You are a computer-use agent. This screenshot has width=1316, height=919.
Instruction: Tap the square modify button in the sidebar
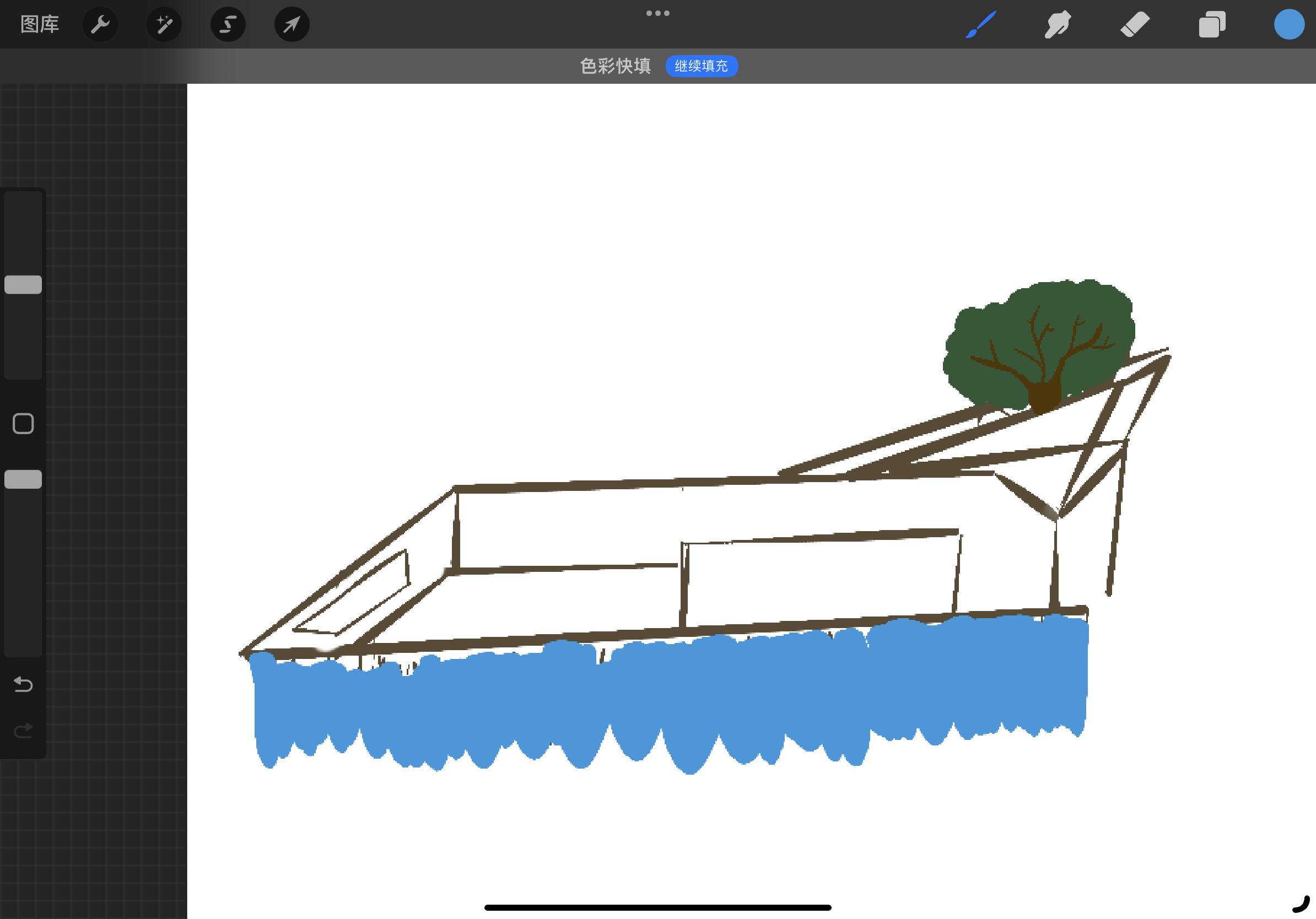tap(23, 424)
